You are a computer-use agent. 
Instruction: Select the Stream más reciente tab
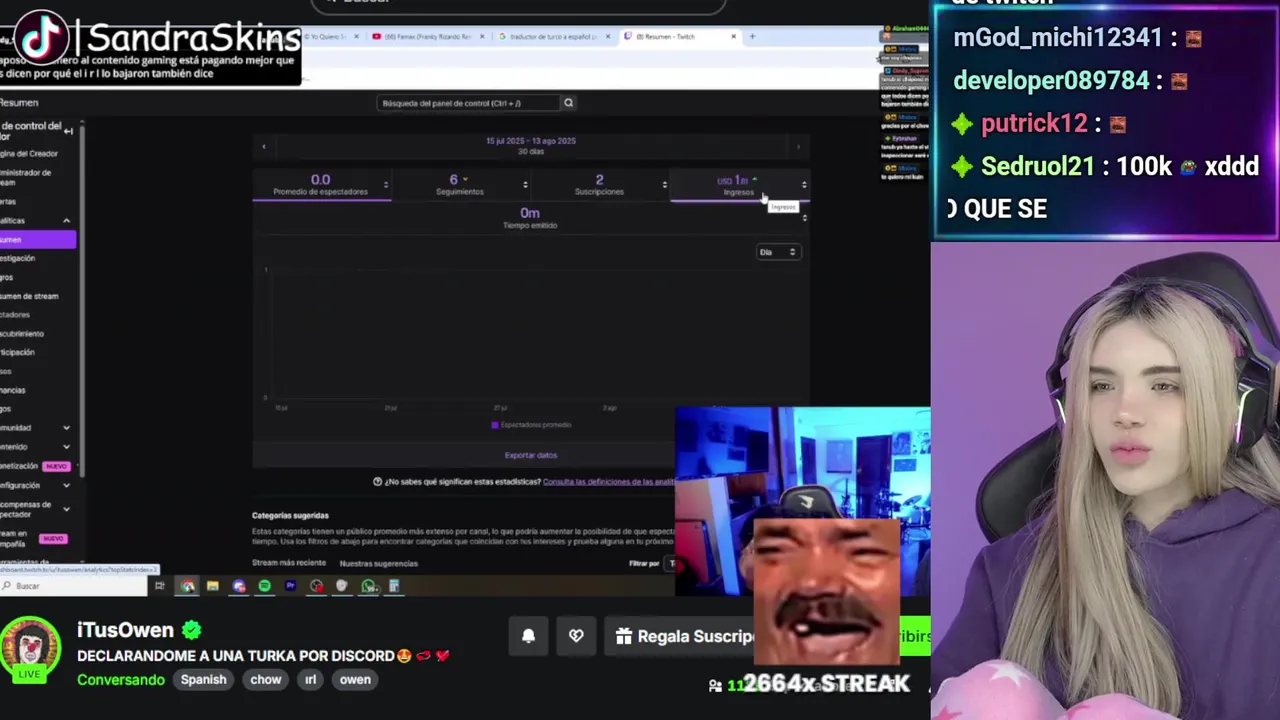[x=288, y=563]
